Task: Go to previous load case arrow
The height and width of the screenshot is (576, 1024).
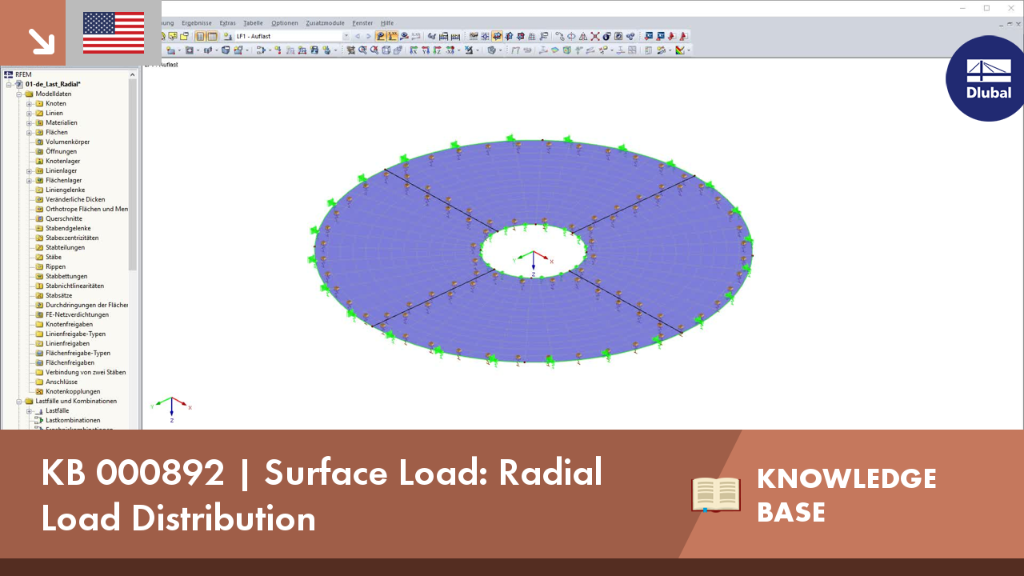Action: pyautogui.click(x=357, y=37)
